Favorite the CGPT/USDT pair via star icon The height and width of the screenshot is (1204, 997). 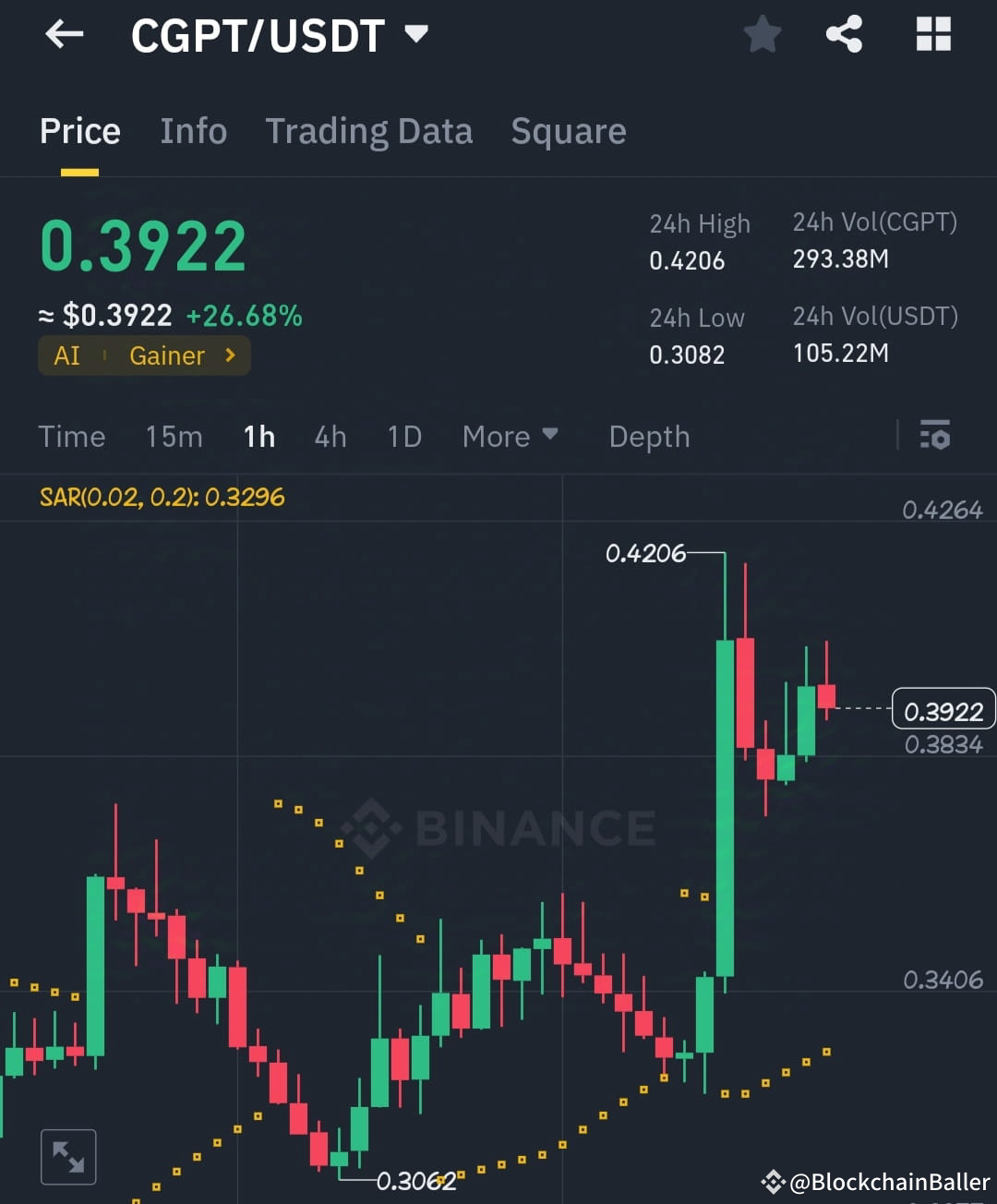tap(763, 34)
